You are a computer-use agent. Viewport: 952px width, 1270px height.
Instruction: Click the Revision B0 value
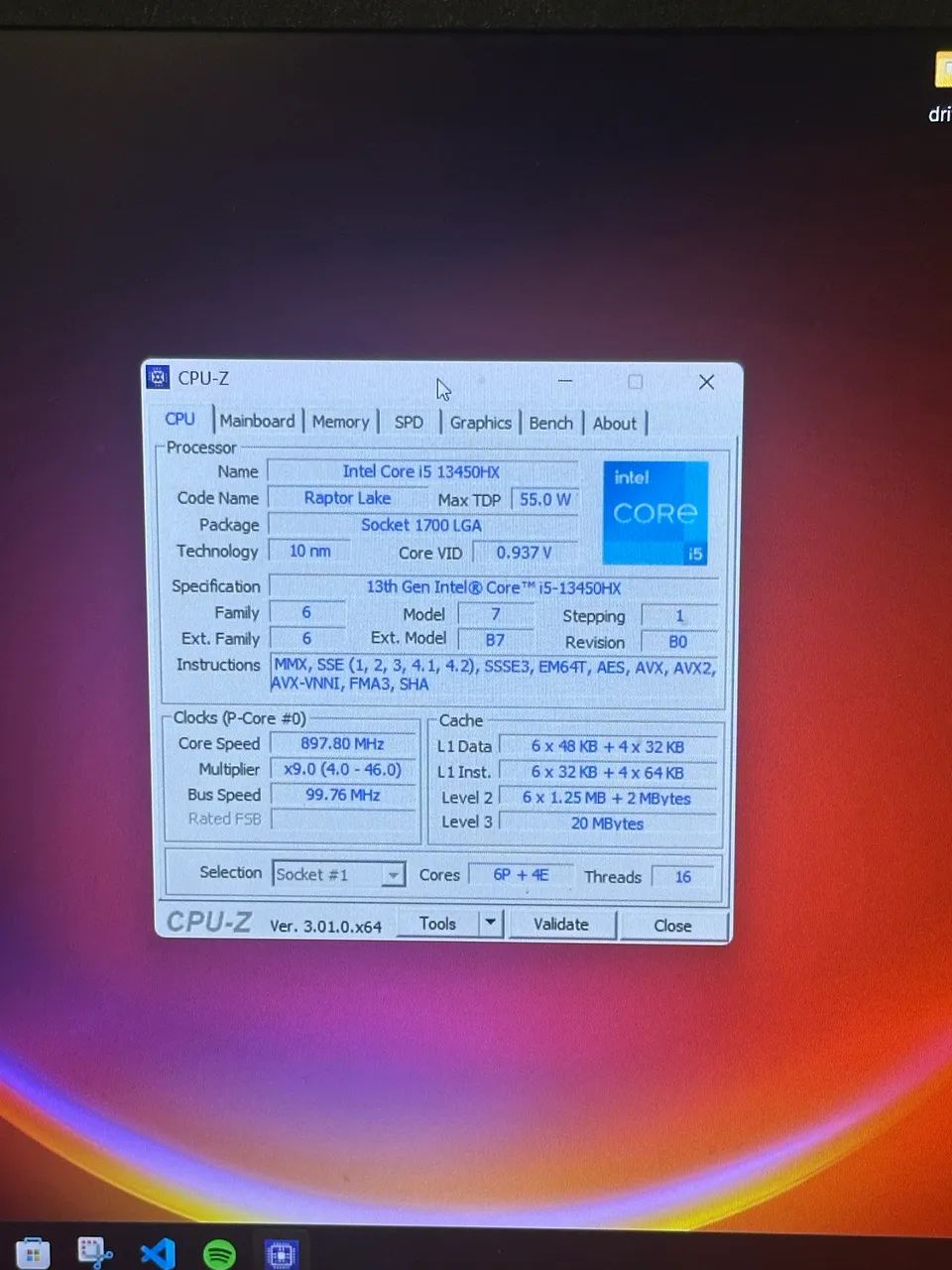click(678, 642)
